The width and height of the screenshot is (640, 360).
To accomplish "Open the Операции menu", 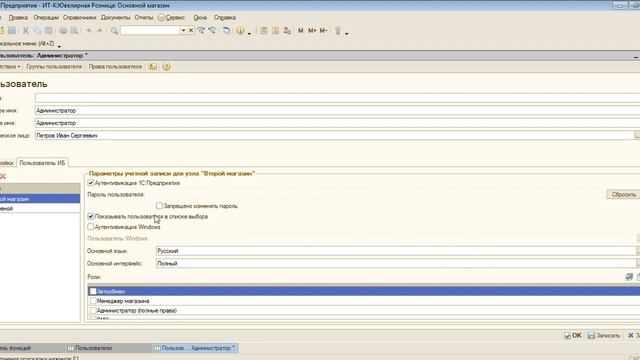I will pyautogui.click(x=46, y=18).
